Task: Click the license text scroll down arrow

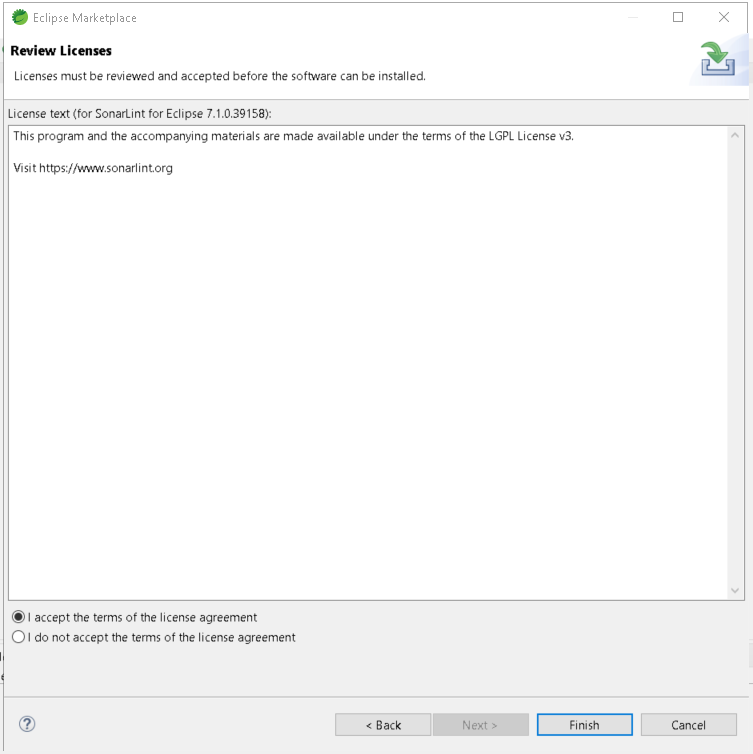Action: [x=736, y=591]
